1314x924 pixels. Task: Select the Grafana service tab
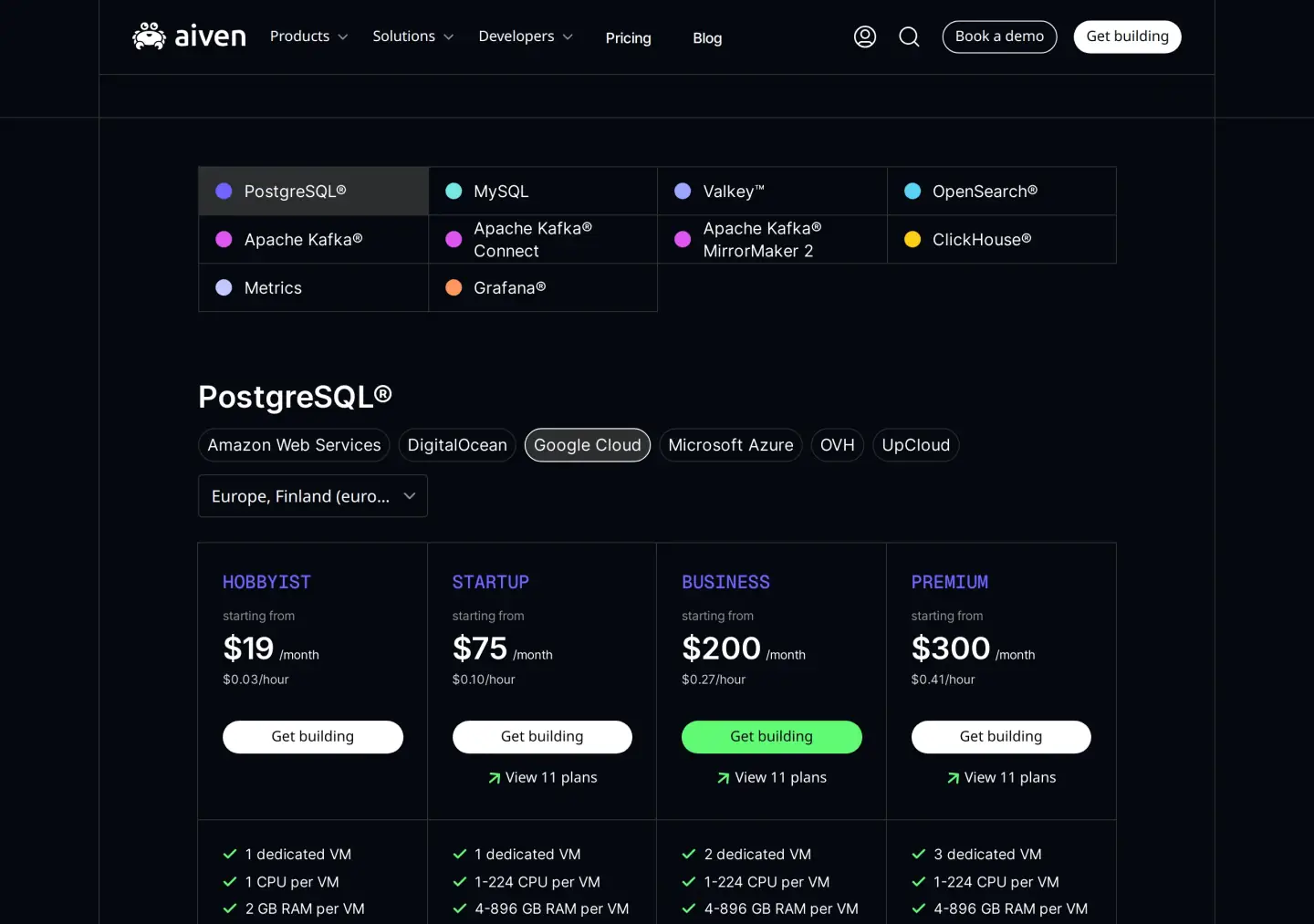(543, 288)
